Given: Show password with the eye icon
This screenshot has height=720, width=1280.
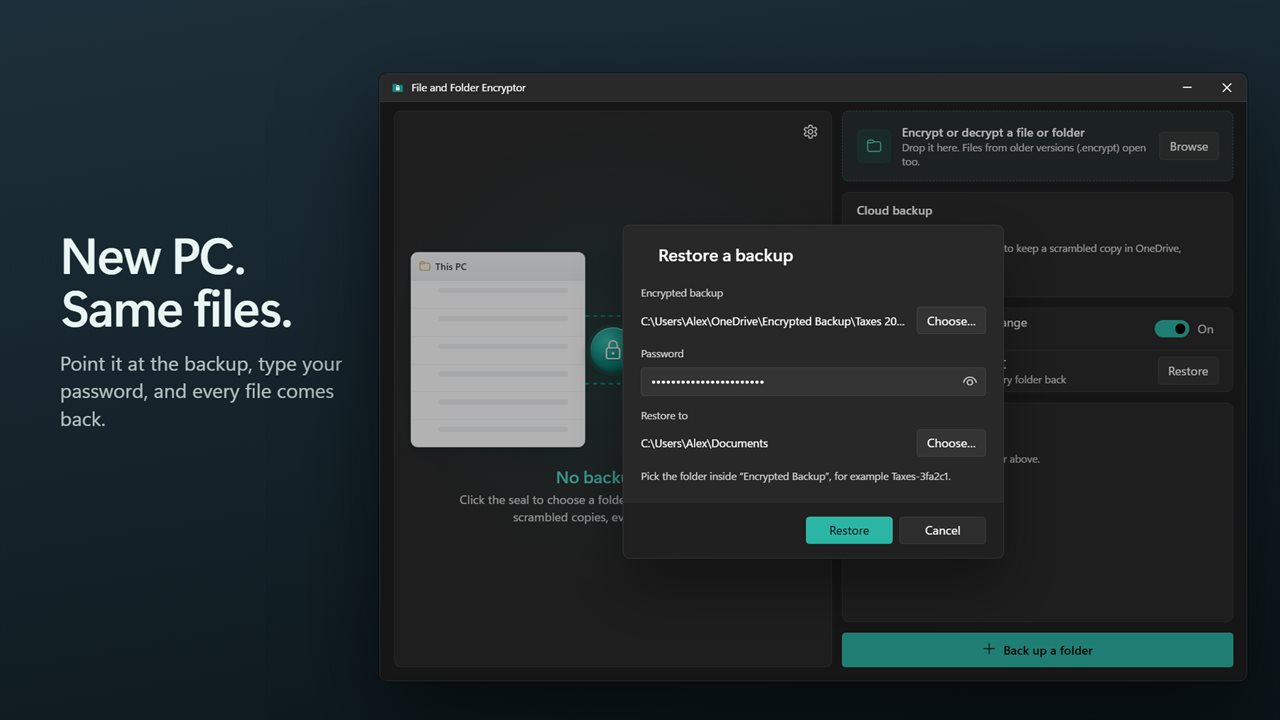Looking at the screenshot, I should coord(969,382).
